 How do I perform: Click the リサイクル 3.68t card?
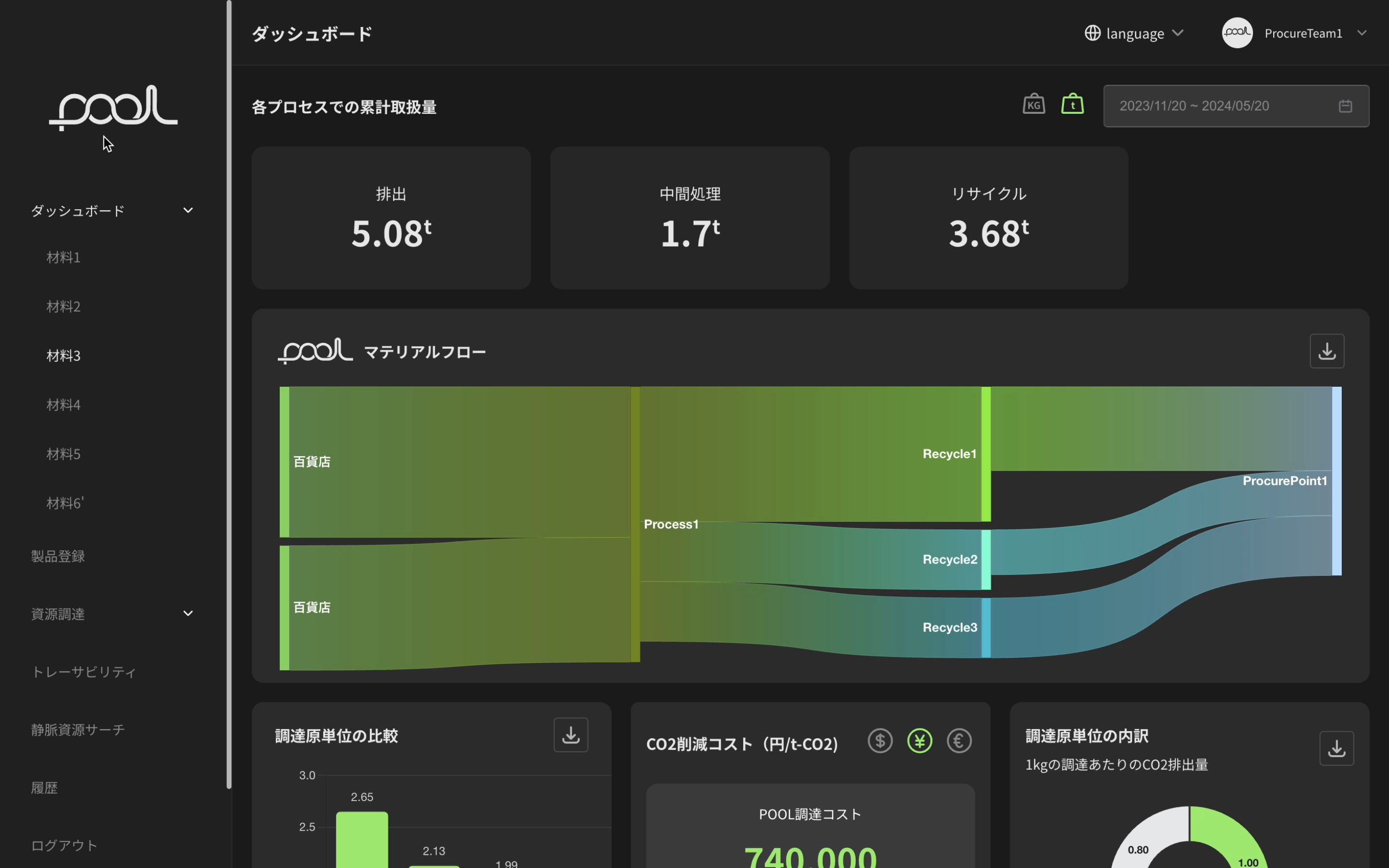(x=988, y=218)
